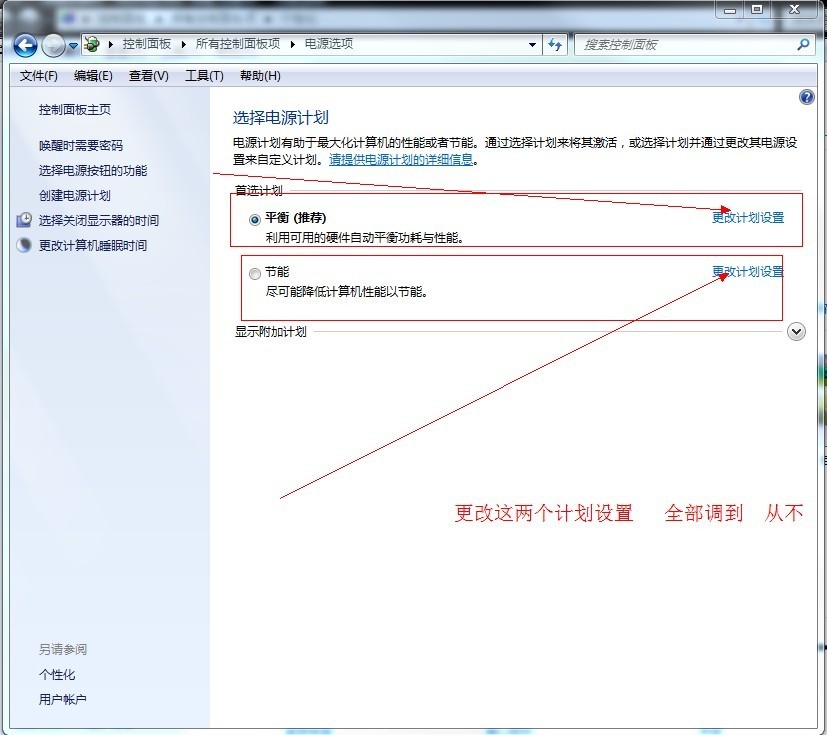Expand the arrow before 电源选项 breadcrumb
This screenshot has height=735, width=827.
pyautogui.click(x=293, y=44)
